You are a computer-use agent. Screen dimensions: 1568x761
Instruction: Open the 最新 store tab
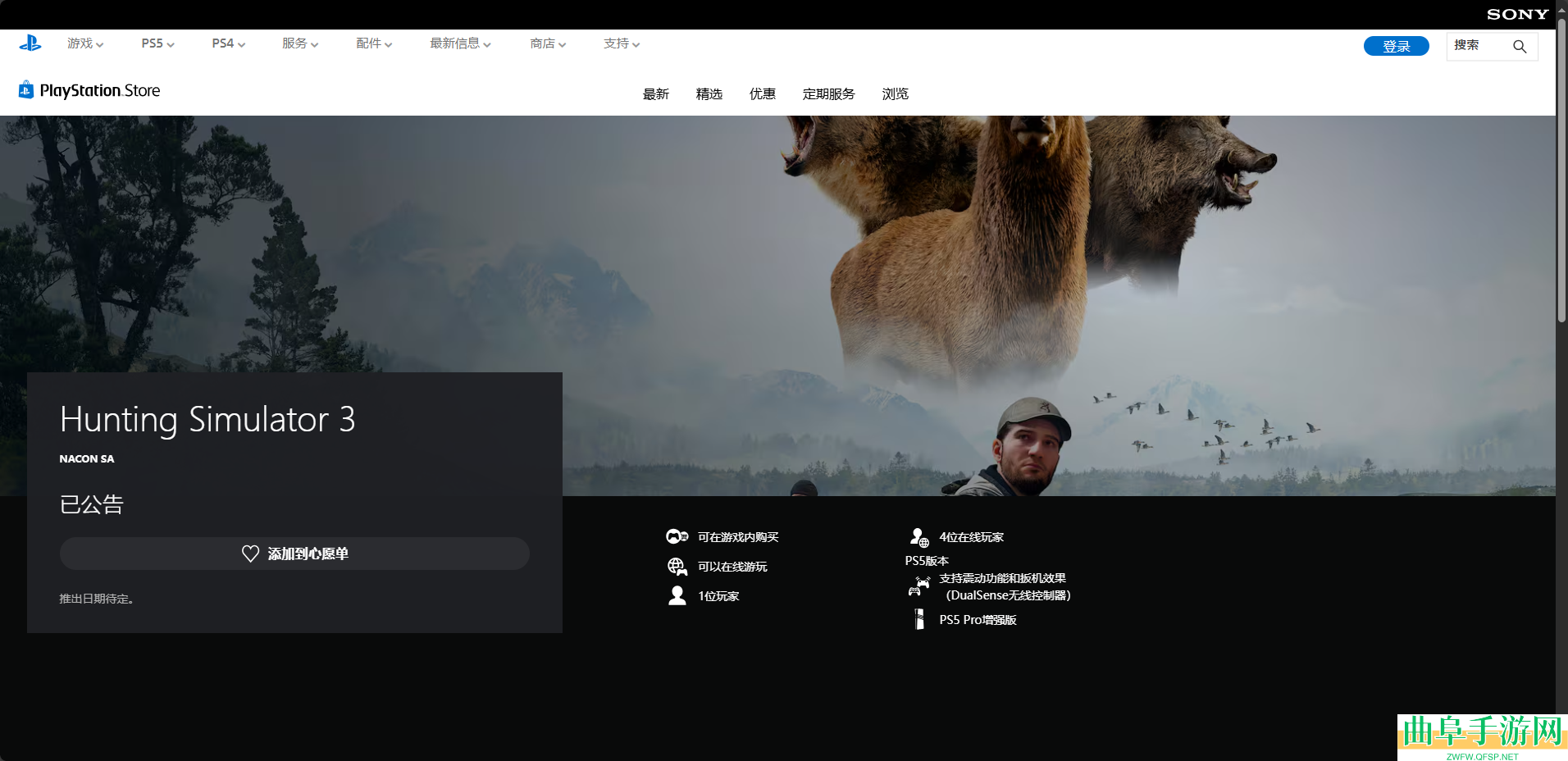(656, 94)
